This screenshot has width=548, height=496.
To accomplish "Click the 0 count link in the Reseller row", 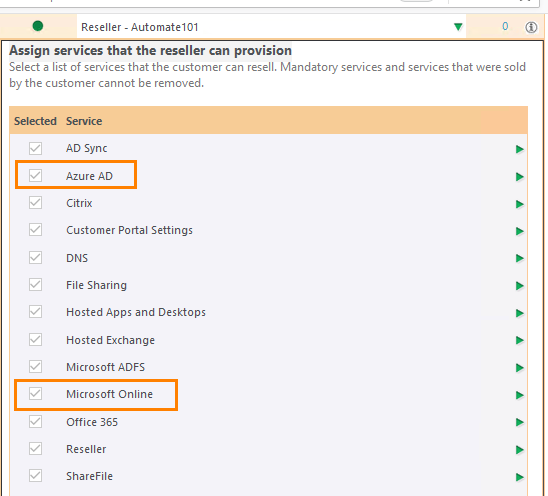I will (x=505, y=26).
